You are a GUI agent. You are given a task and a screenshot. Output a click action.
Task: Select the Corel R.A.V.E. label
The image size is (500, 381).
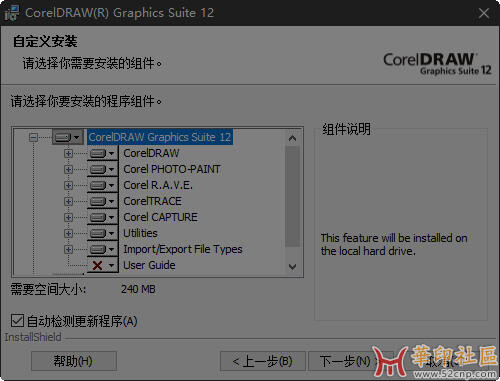(x=158, y=185)
